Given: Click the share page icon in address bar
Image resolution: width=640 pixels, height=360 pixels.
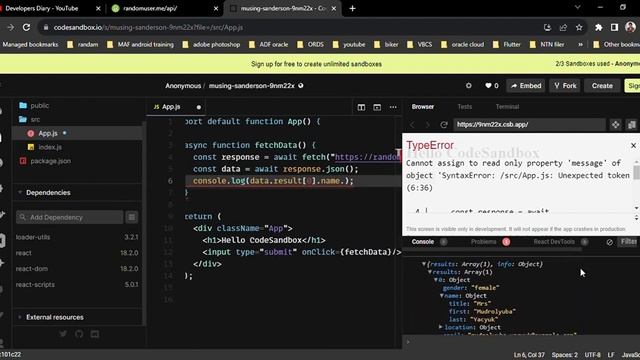Looking at the screenshot, I should 563,27.
